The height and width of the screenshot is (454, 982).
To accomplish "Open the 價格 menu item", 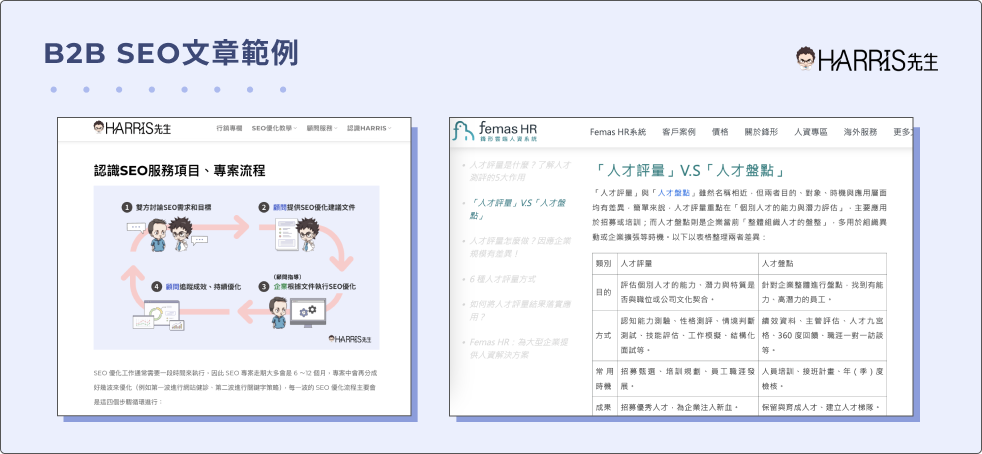I will click(720, 132).
